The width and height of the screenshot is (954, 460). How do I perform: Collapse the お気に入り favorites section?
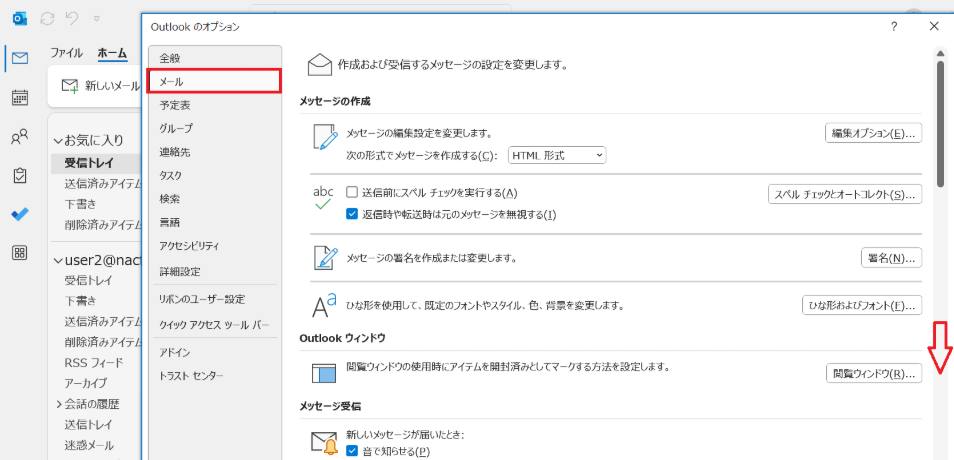(x=58, y=141)
